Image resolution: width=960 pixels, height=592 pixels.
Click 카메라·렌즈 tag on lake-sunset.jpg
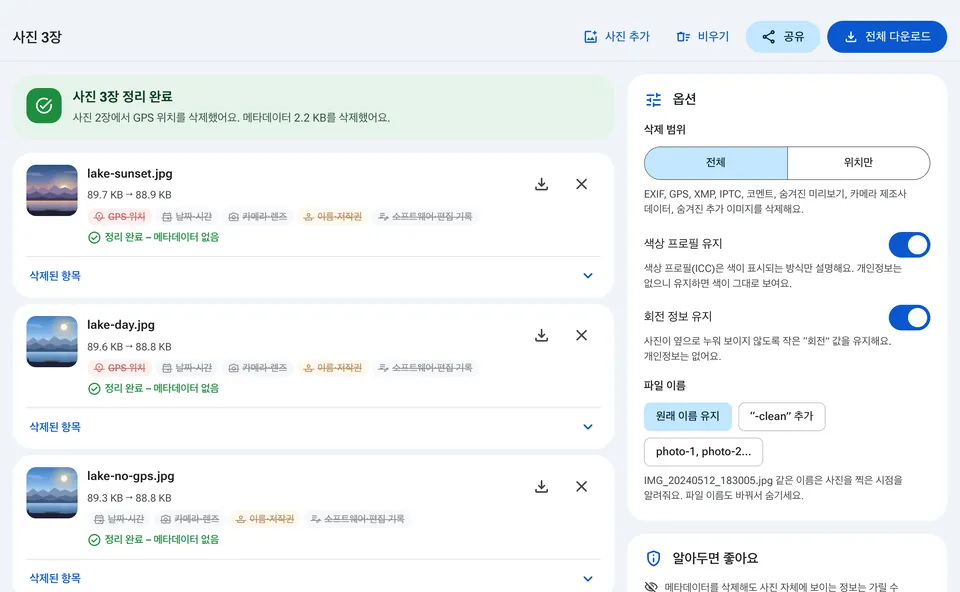[x=258, y=217]
